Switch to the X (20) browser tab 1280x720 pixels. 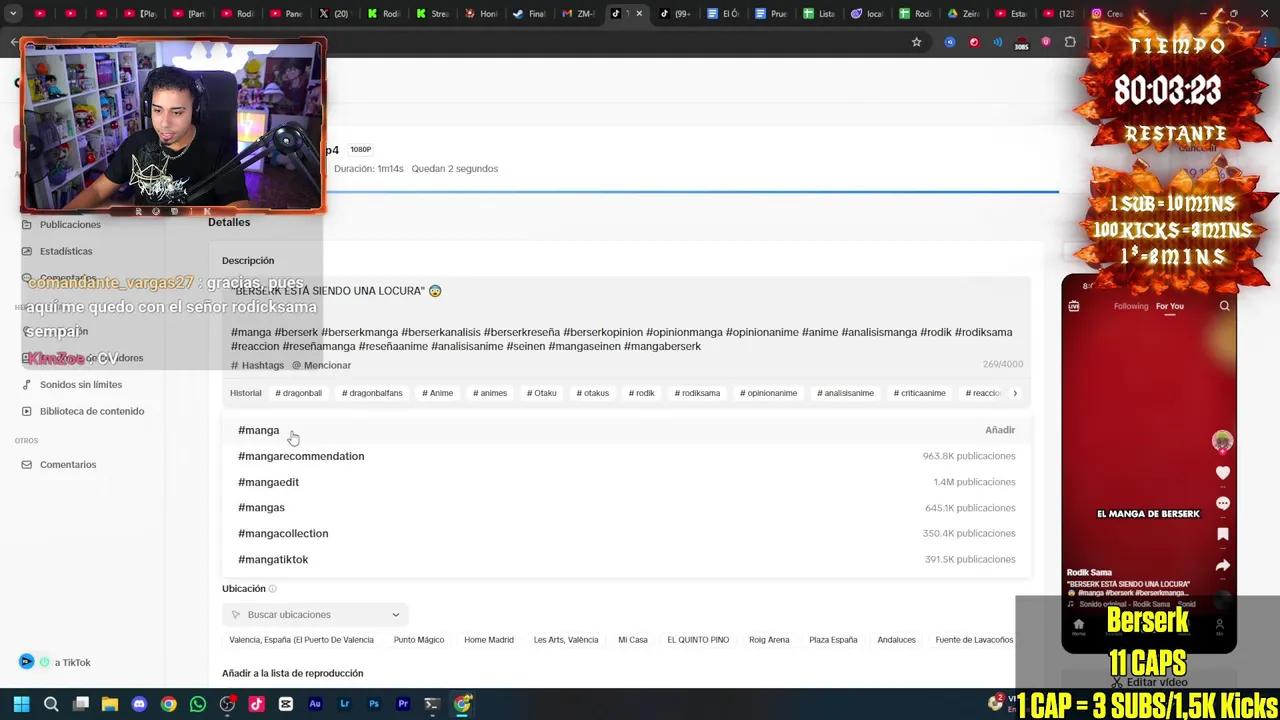point(334,14)
